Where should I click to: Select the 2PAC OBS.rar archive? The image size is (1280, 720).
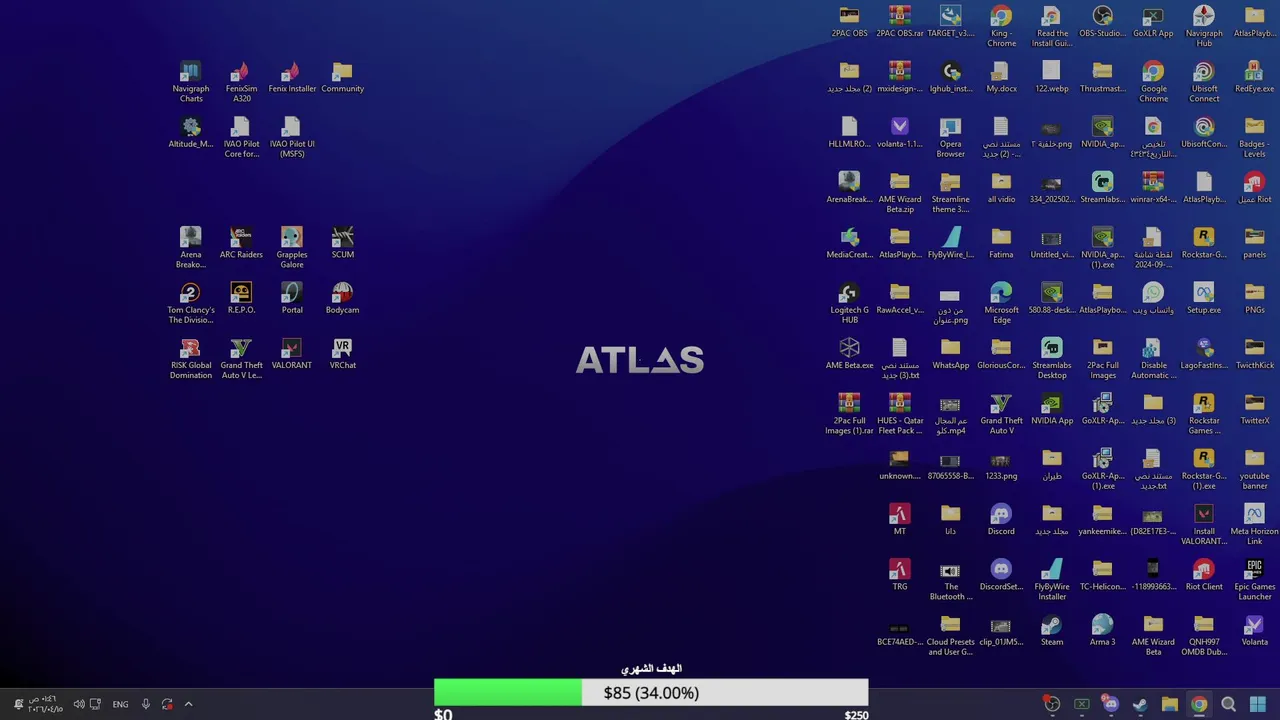coord(900,22)
